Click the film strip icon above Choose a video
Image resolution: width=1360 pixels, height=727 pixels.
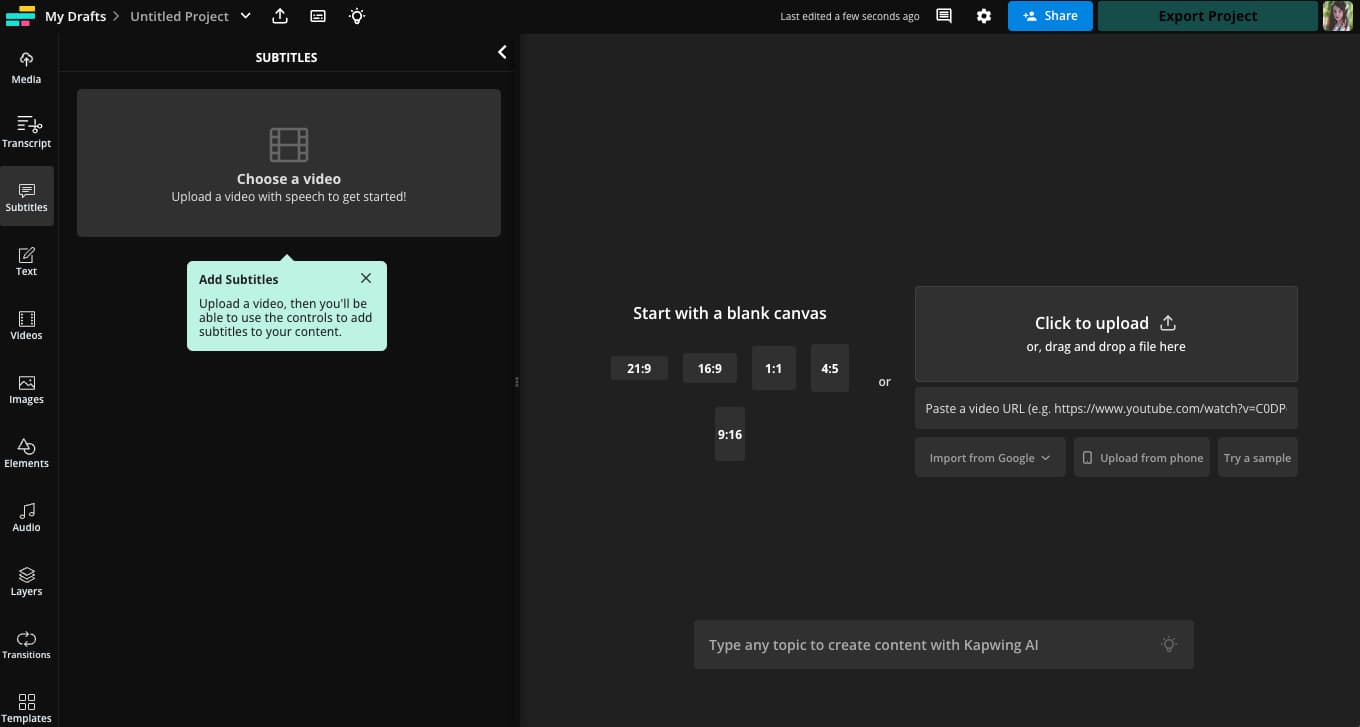point(289,145)
